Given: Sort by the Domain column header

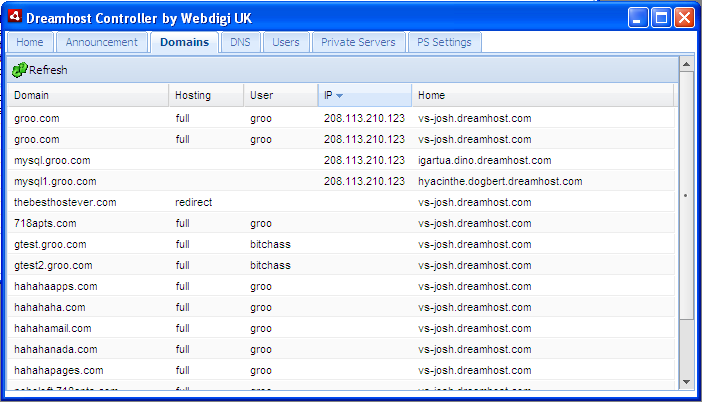Looking at the screenshot, I should click(x=88, y=95).
